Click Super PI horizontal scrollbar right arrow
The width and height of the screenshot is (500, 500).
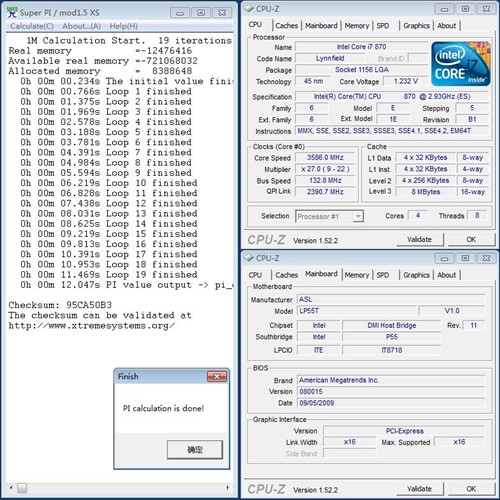click(228, 488)
